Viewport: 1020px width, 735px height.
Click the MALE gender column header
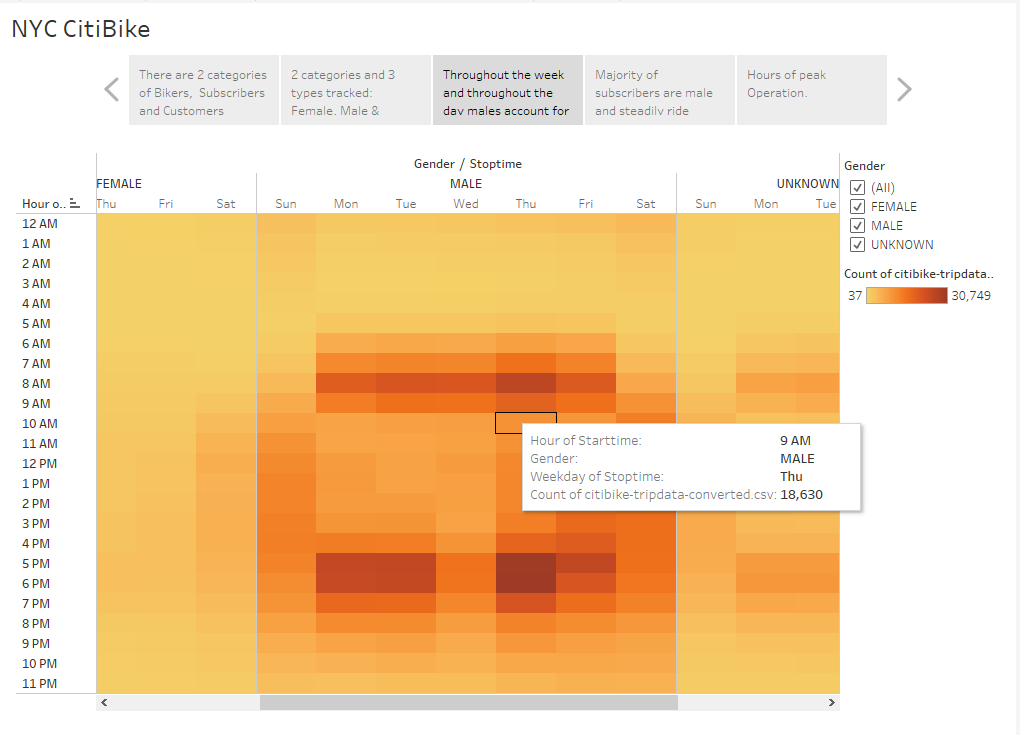[466, 184]
